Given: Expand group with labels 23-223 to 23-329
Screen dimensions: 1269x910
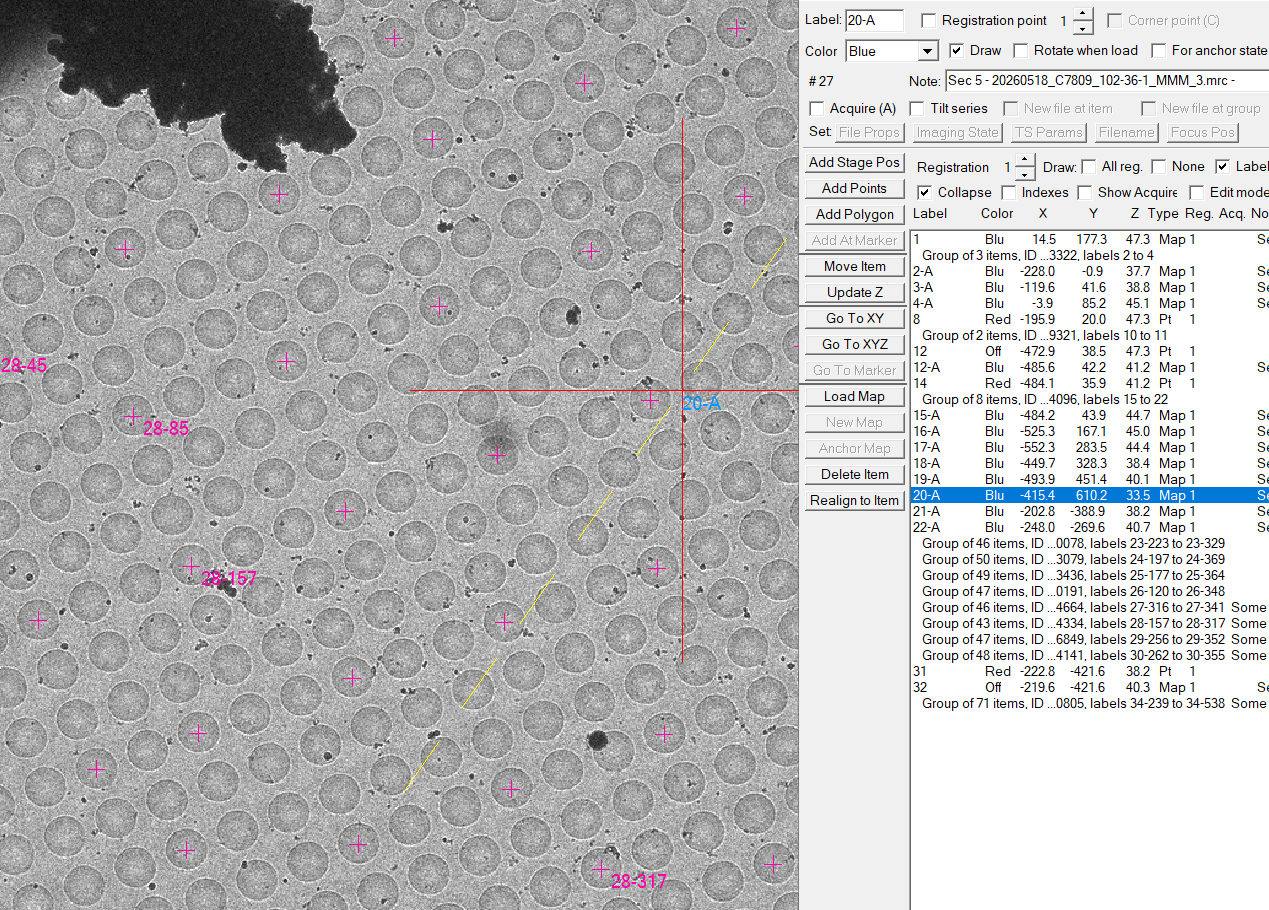Looking at the screenshot, I should [1090, 543].
